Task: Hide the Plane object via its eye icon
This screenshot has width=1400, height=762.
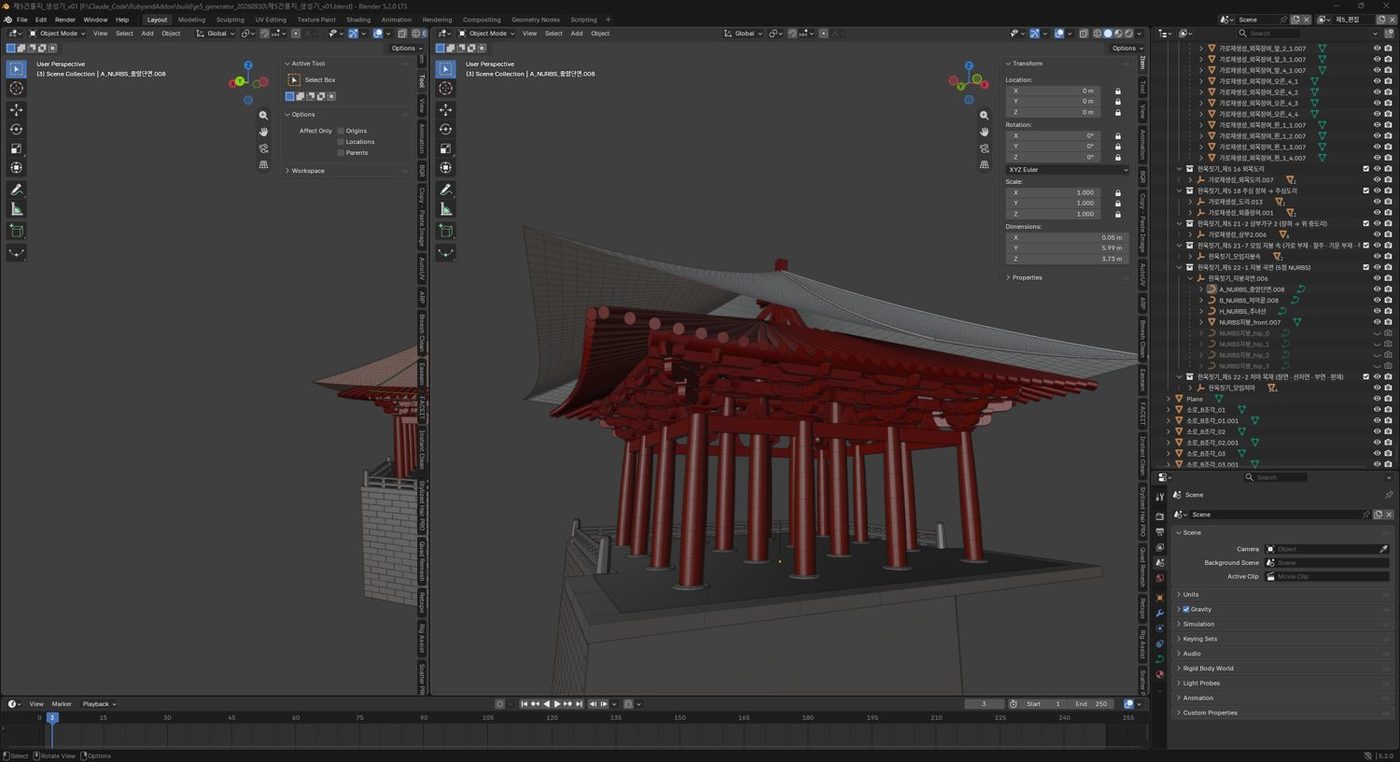Action: [x=1377, y=399]
